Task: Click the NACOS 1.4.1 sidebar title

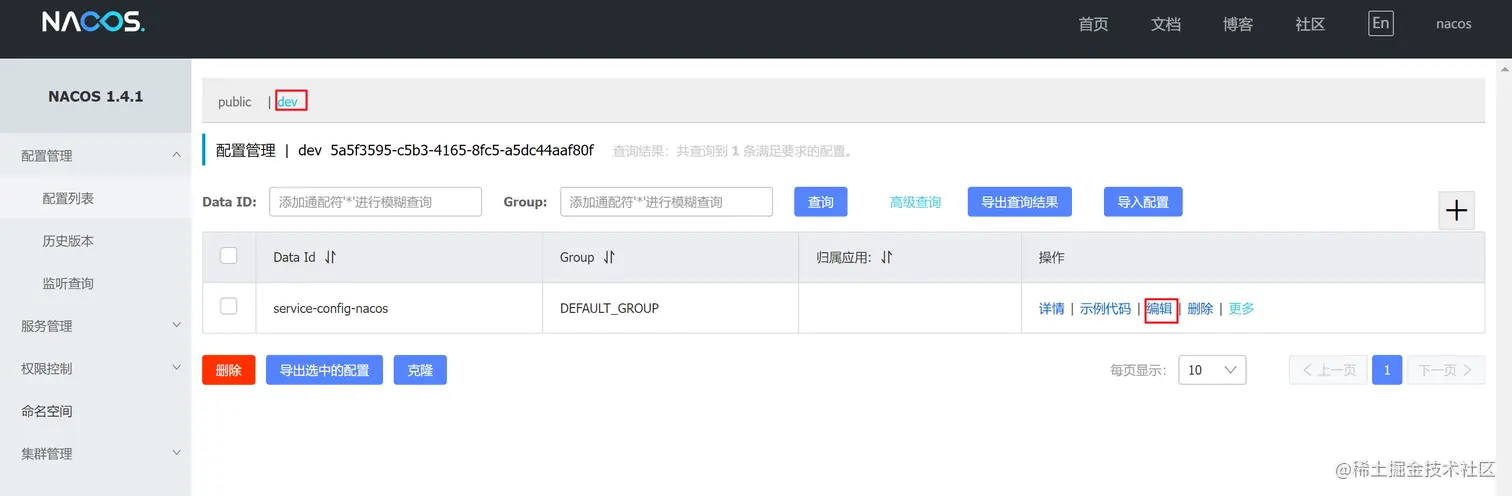Action: point(96,97)
